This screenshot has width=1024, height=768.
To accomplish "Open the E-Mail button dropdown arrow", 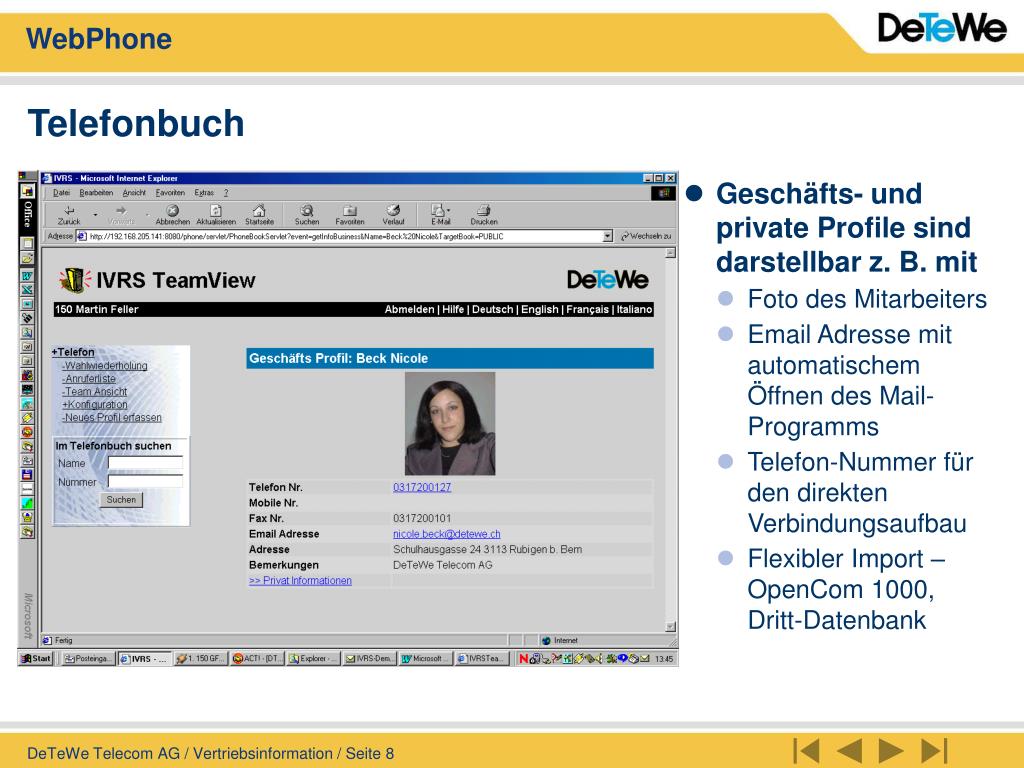I will 449,210.
